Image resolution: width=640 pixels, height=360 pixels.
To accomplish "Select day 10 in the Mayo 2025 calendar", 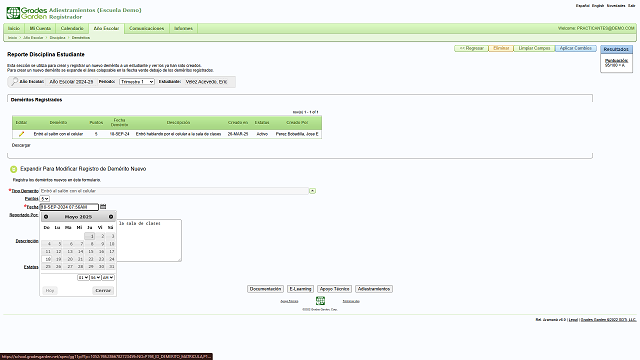I will [111, 244].
